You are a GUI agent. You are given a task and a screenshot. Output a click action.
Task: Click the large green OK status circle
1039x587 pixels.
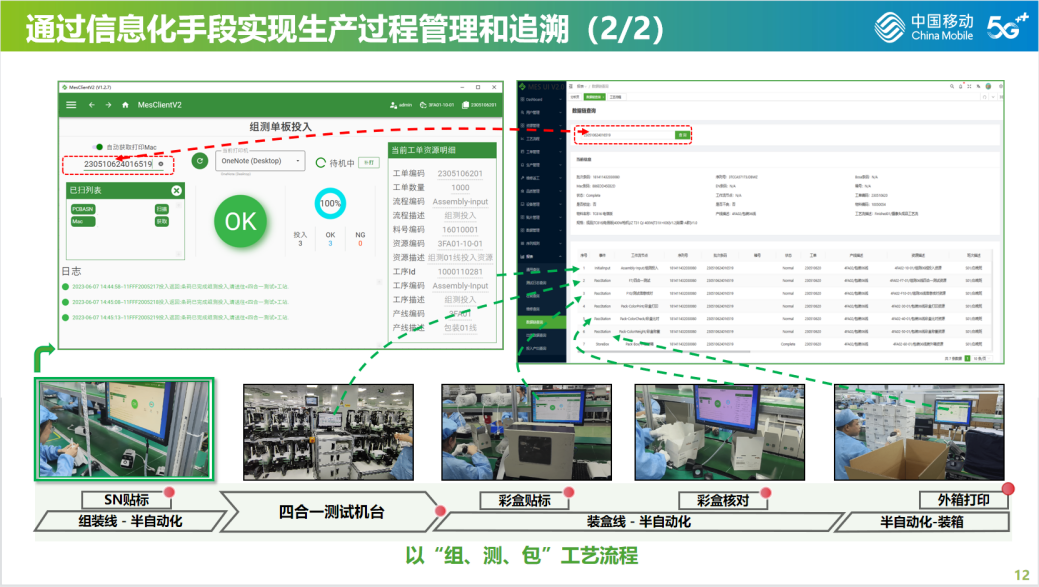click(x=241, y=221)
